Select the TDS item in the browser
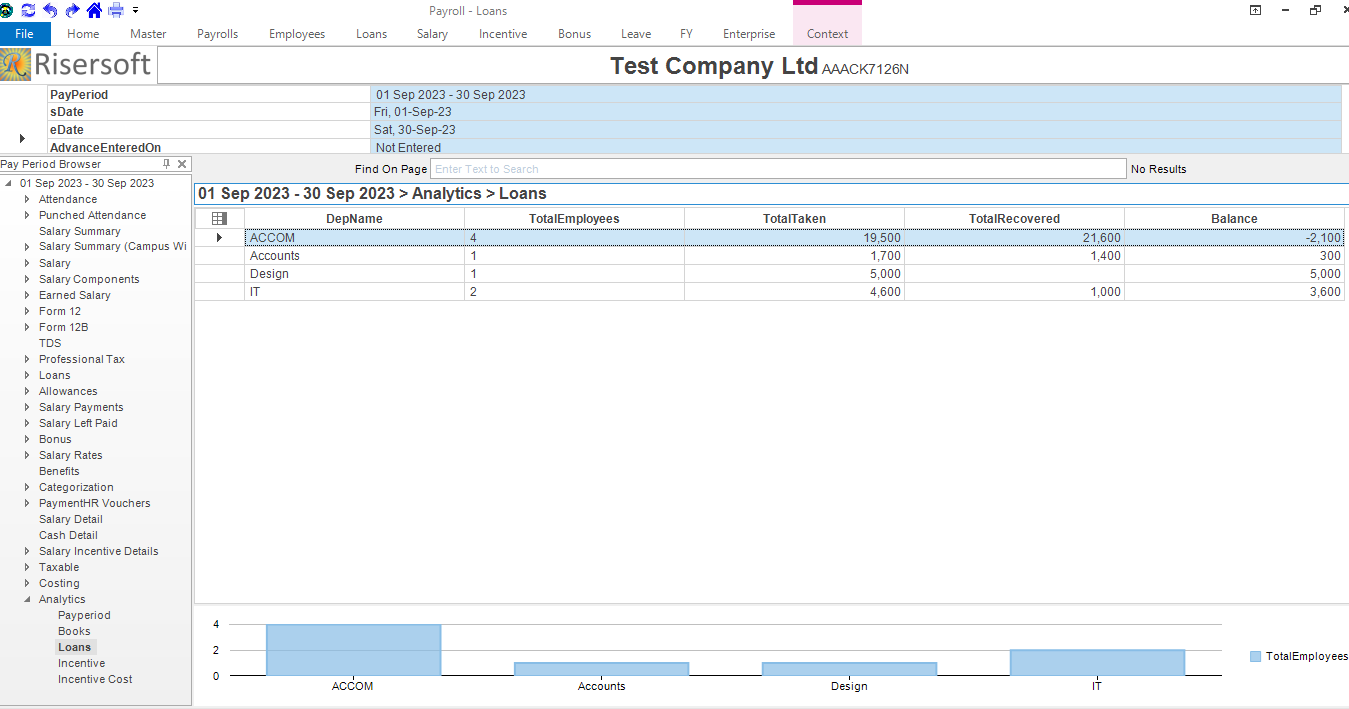This screenshot has height=709, width=1349. pyautogui.click(x=50, y=343)
